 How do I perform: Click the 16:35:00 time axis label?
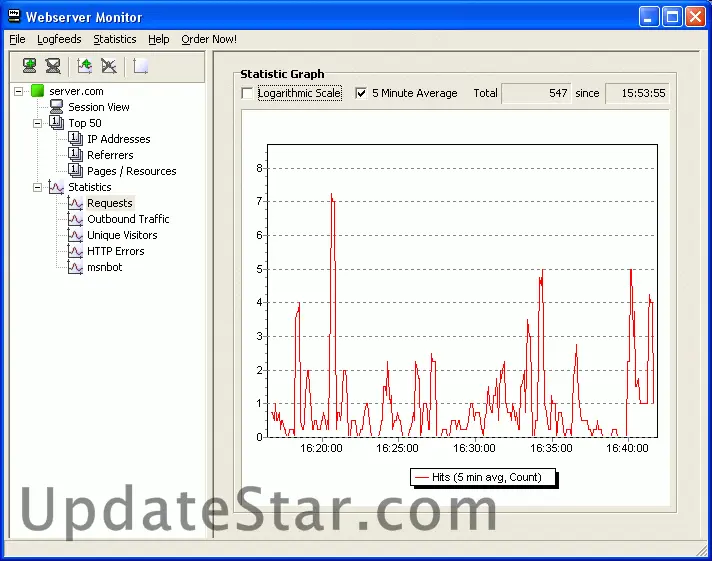point(551,448)
